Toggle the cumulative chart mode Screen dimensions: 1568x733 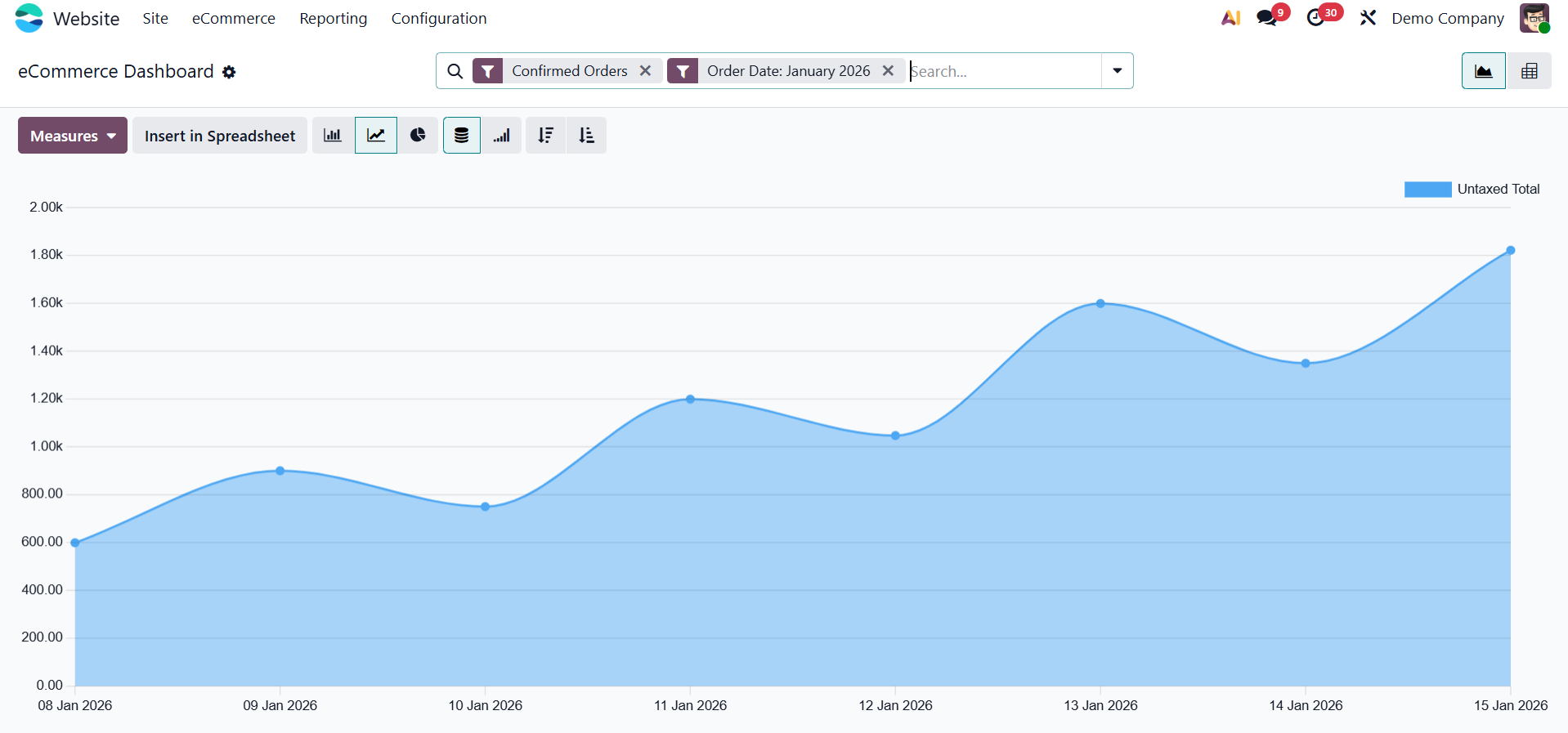502,136
